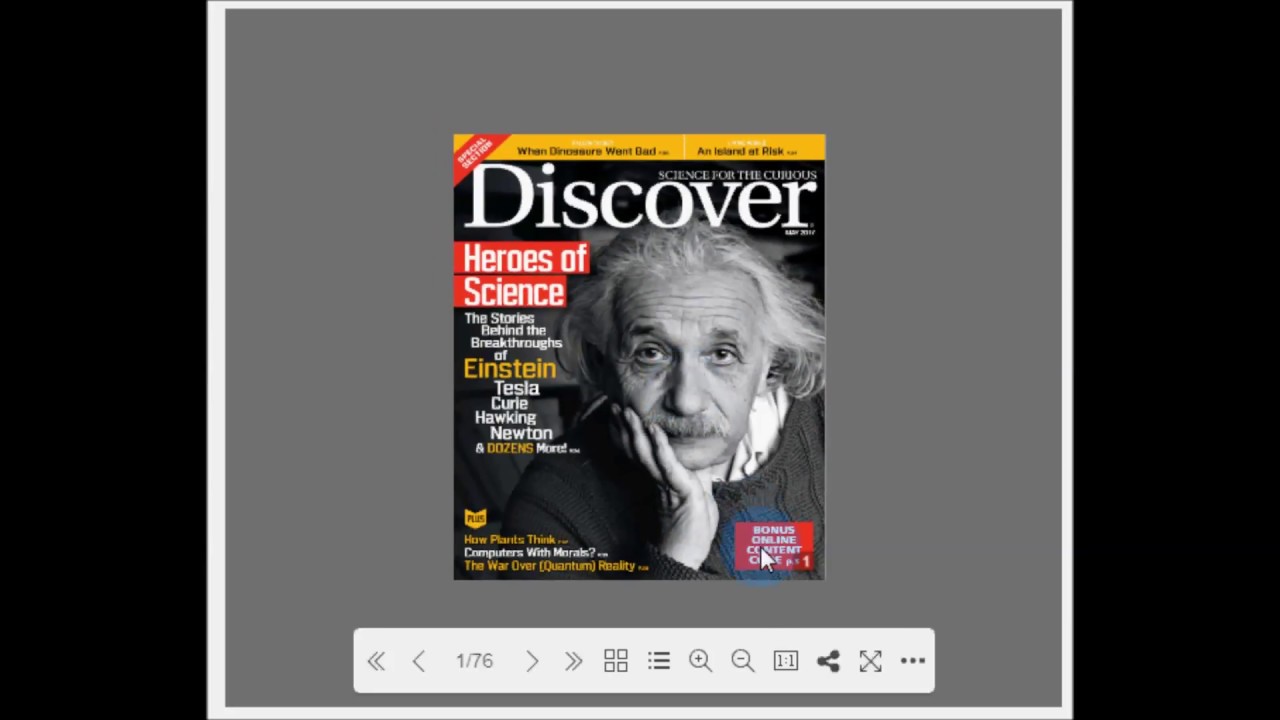Open the more options menu

tap(913, 661)
